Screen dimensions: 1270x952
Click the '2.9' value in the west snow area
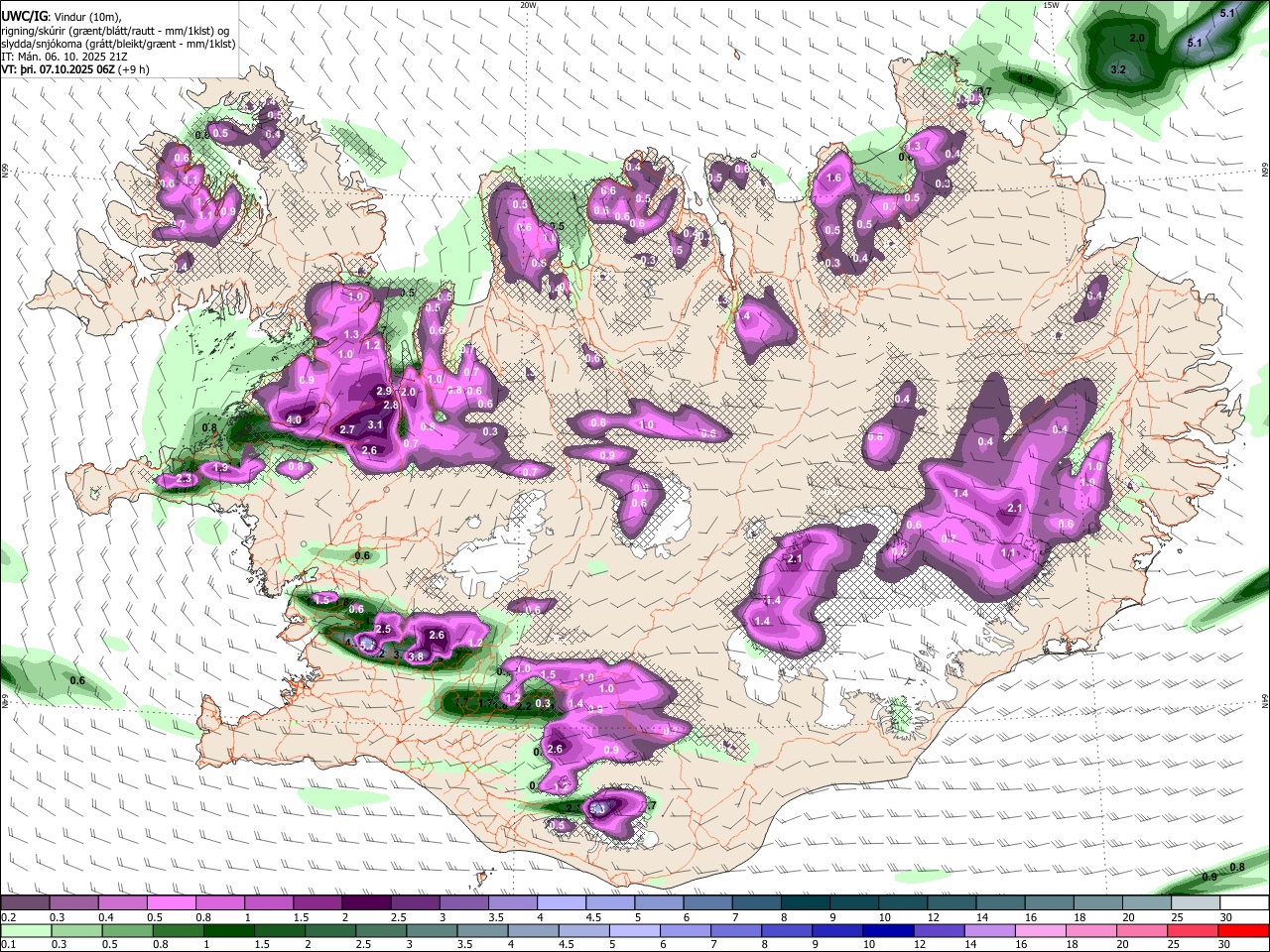[x=384, y=392]
